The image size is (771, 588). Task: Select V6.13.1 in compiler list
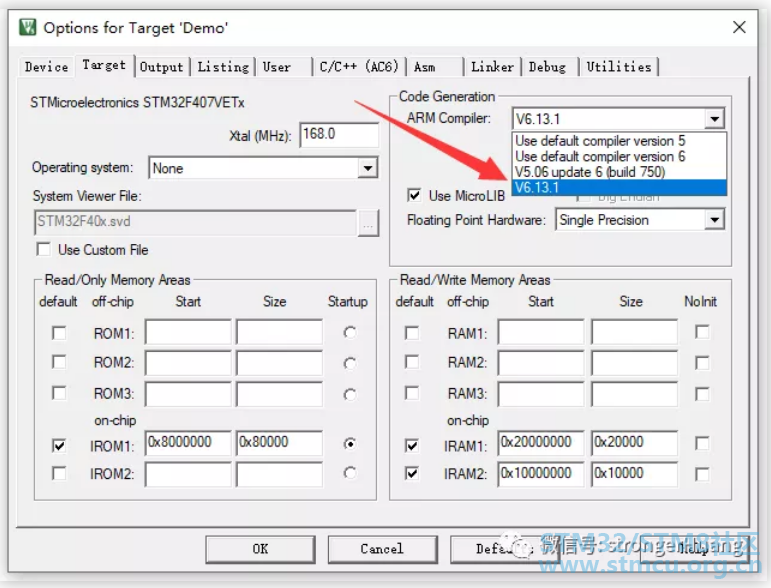pos(619,187)
